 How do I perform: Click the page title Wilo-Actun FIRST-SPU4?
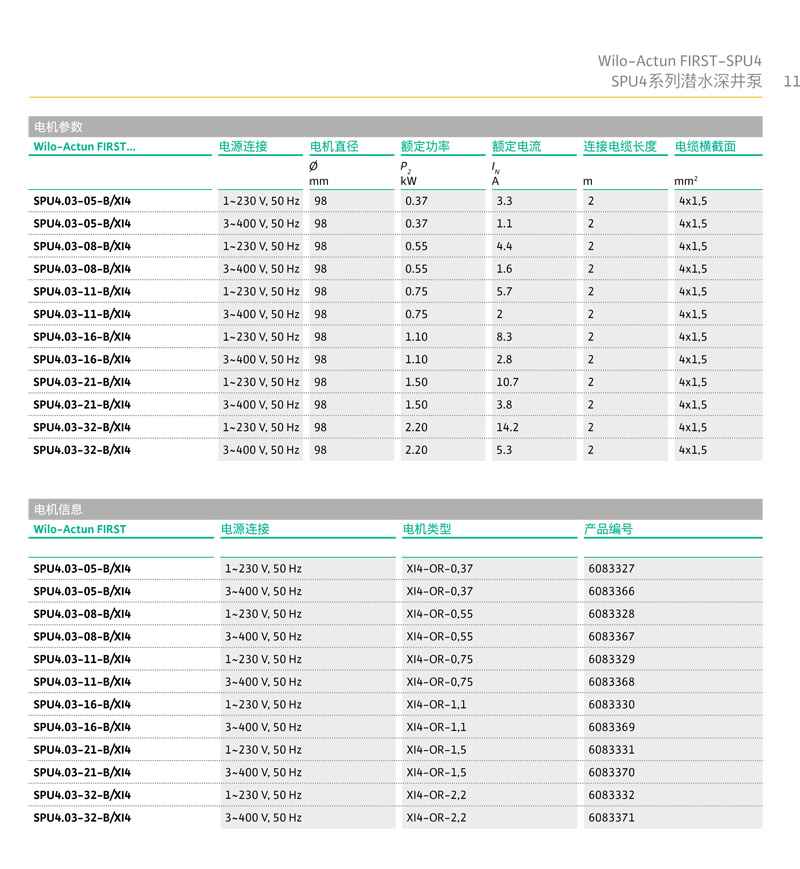(679, 61)
